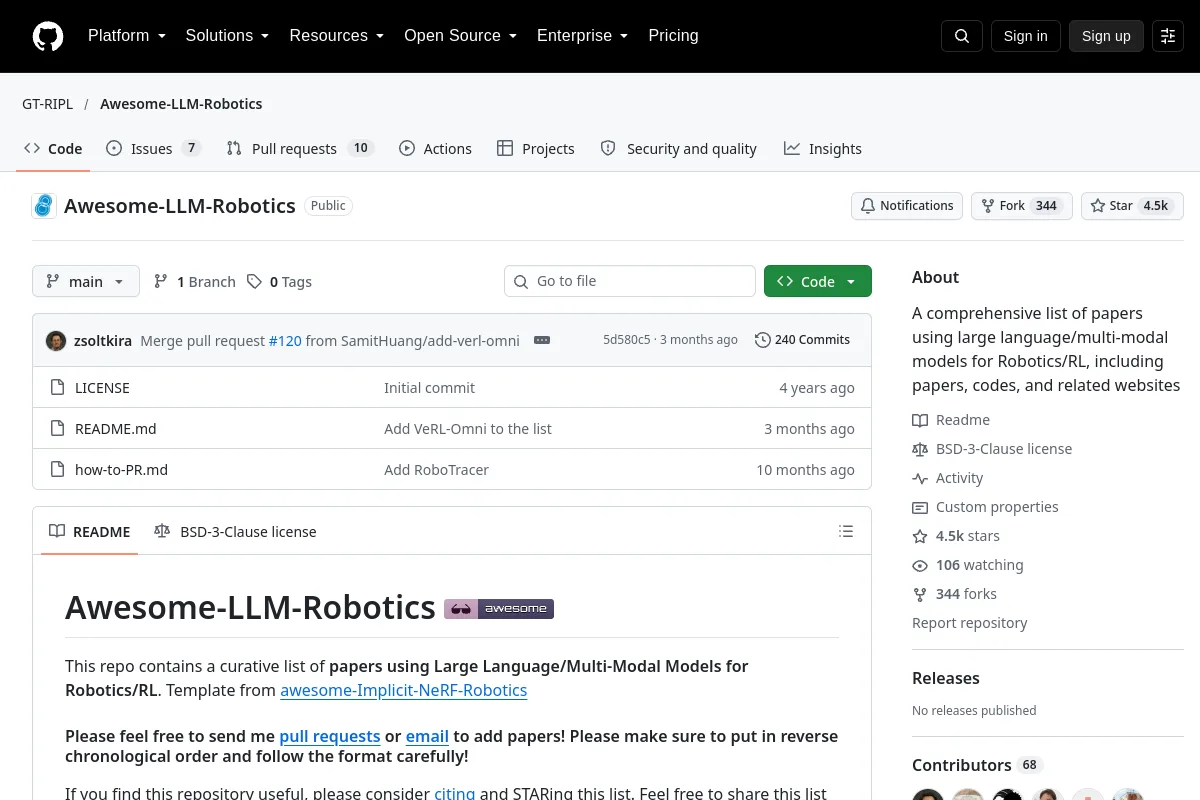Open the 4.5k stars link
The image size is (1200, 800).
[956, 536]
